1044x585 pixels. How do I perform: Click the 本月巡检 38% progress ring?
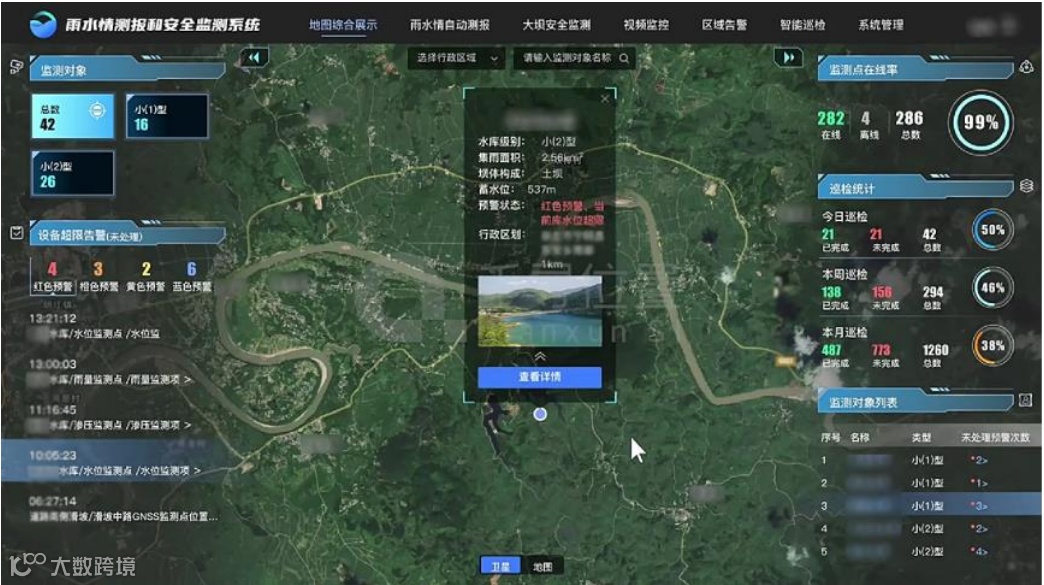pos(993,346)
